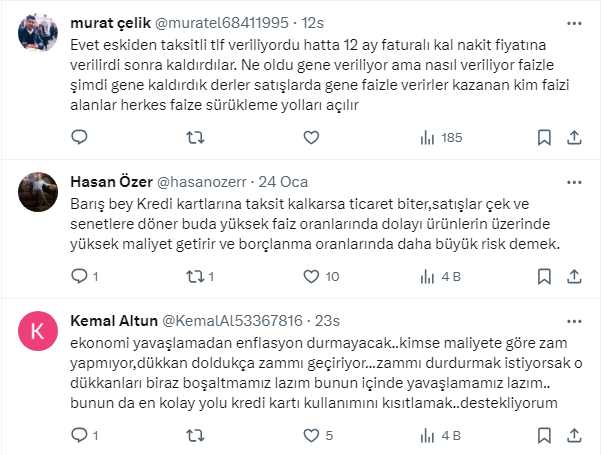Reply to murat çelik's tweet
603x455 pixels.
coord(80,137)
